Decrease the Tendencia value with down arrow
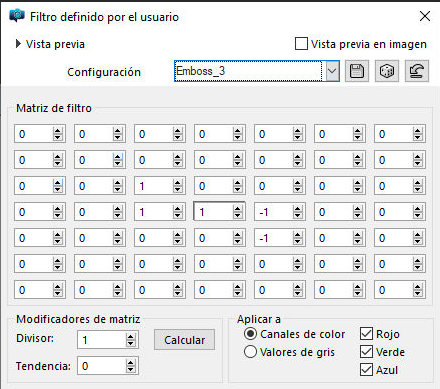This screenshot has height=389, width=440. 131,369
